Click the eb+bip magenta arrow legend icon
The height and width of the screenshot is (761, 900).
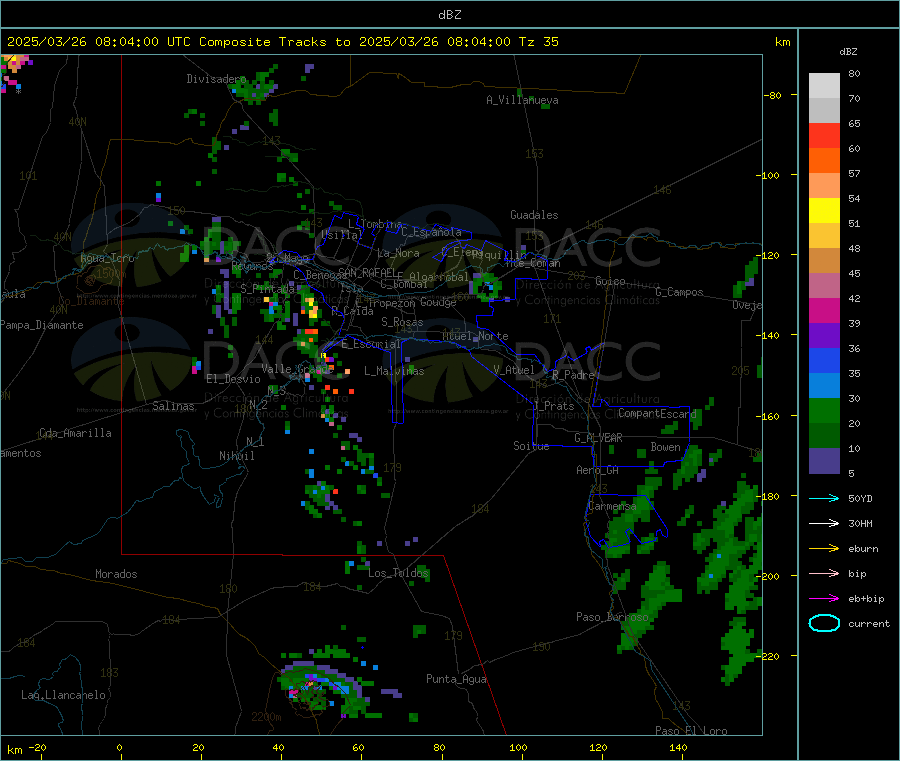824,599
